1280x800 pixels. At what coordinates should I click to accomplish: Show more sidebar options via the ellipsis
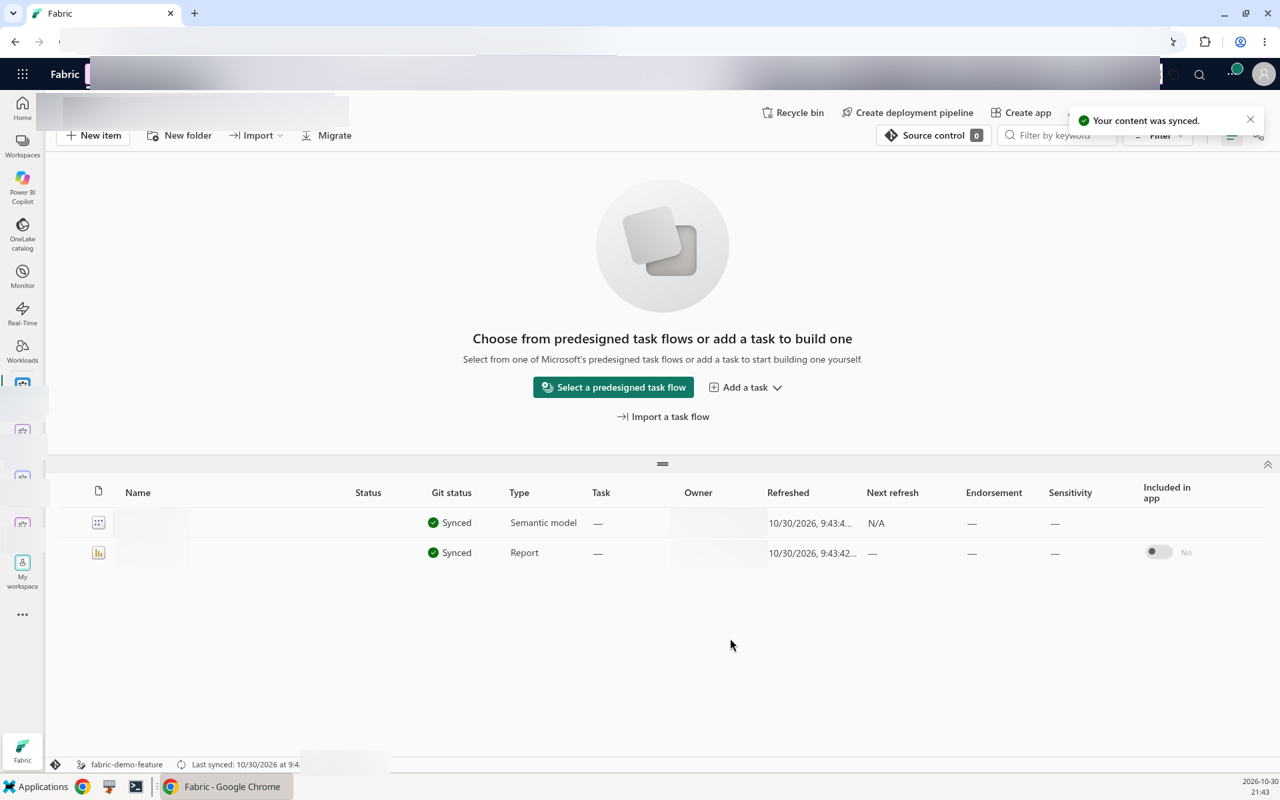click(22, 615)
